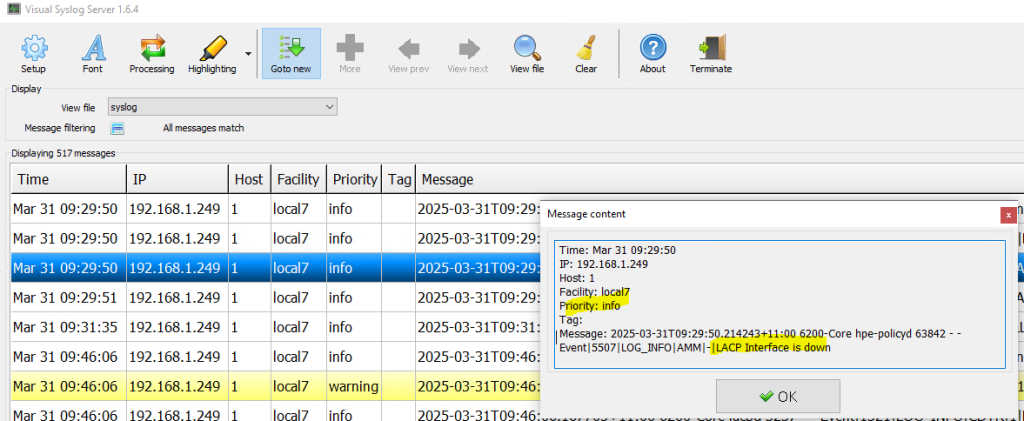Viewport: 1024px width, 421px height.
Task: Expand the Highlighting dropdown arrow
Action: [x=247, y=54]
